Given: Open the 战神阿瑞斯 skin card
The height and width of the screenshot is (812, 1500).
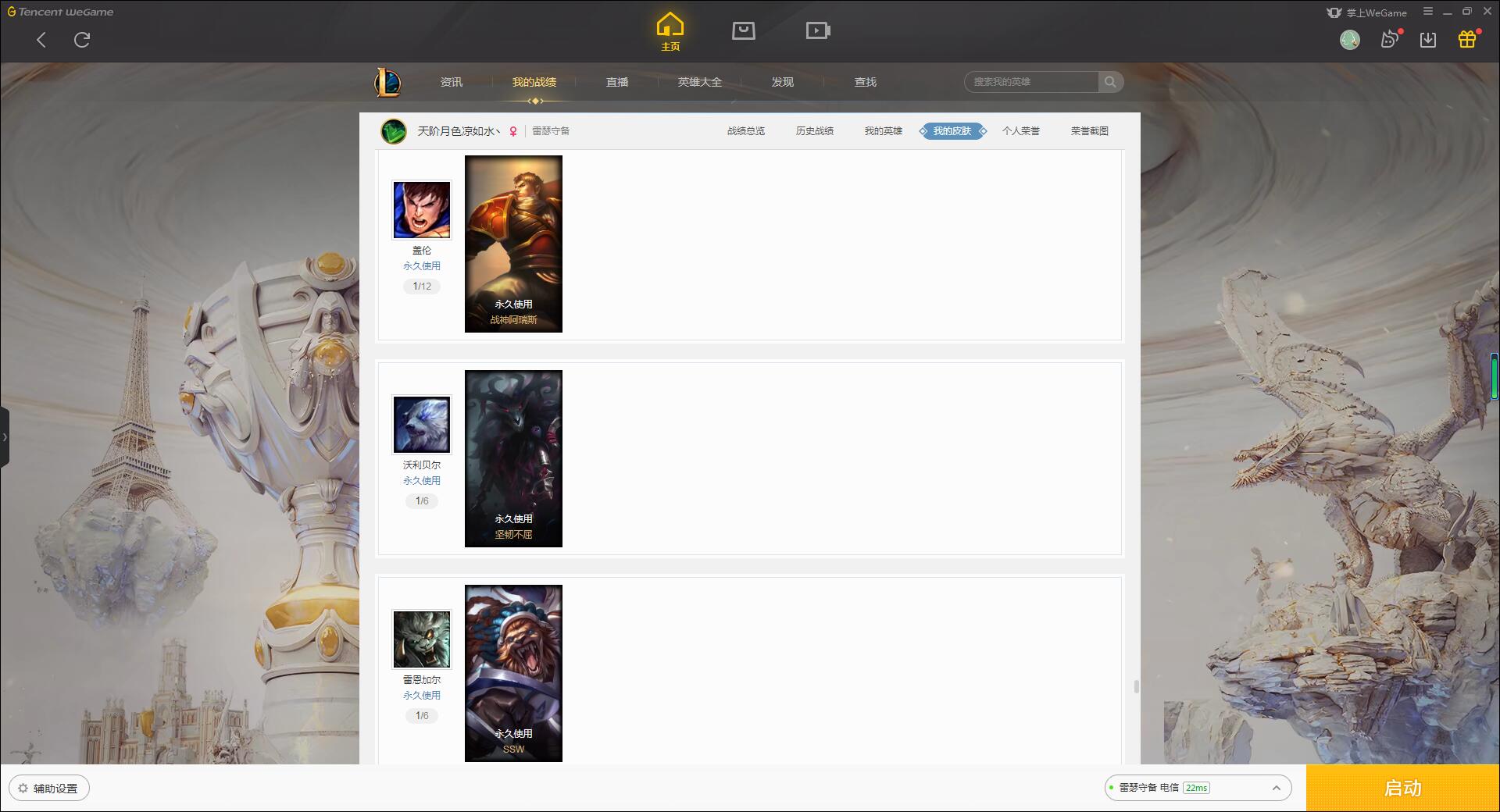Looking at the screenshot, I should [x=513, y=244].
